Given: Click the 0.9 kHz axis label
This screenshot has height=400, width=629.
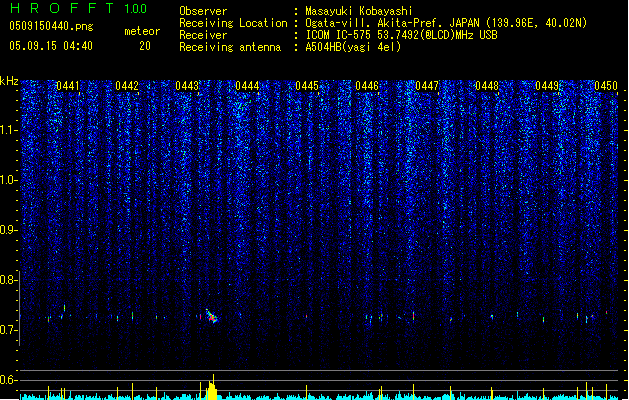Looking at the screenshot, I should (9, 230).
